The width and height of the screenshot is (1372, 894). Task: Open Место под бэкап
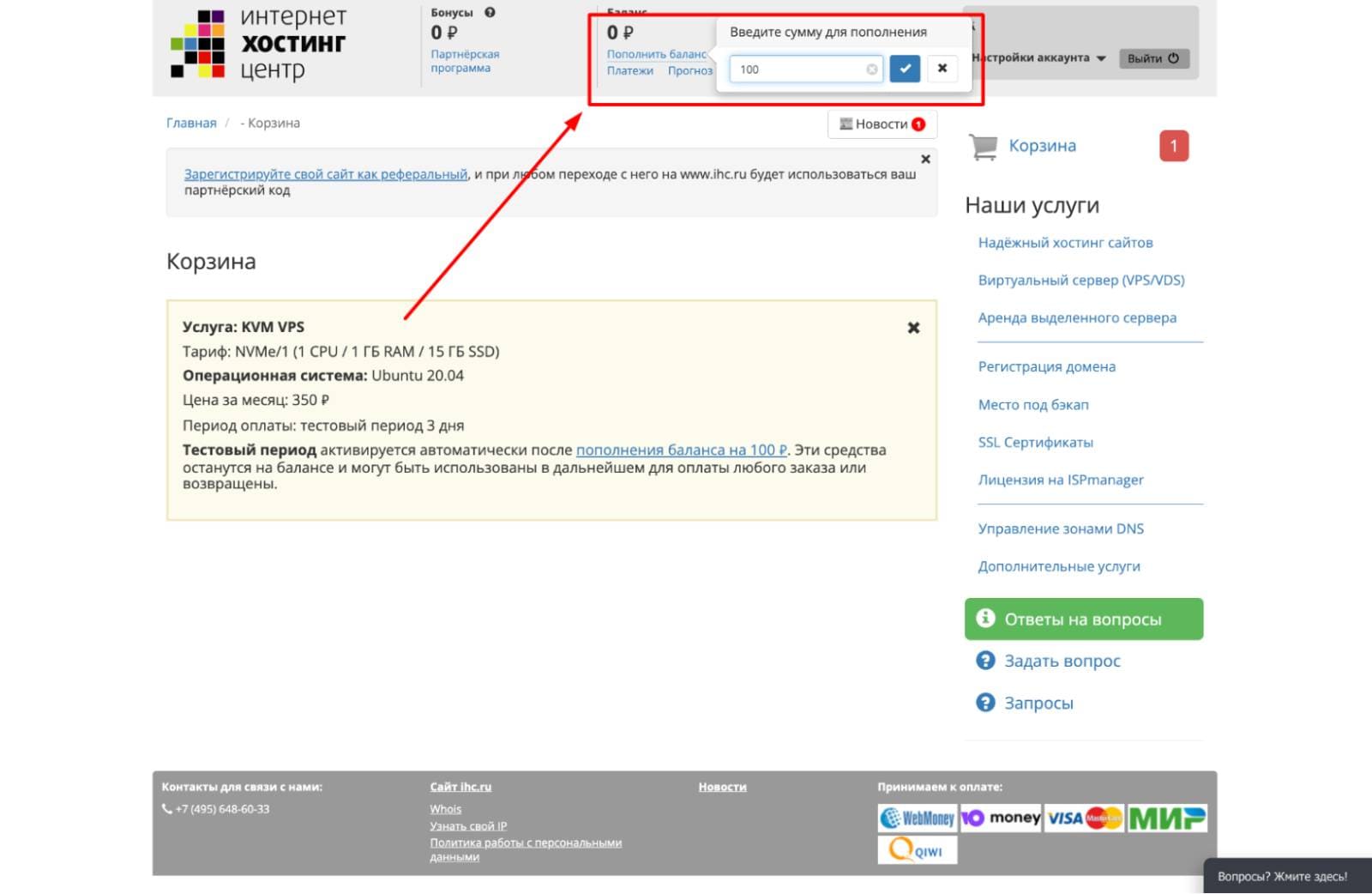(1033, 404)
